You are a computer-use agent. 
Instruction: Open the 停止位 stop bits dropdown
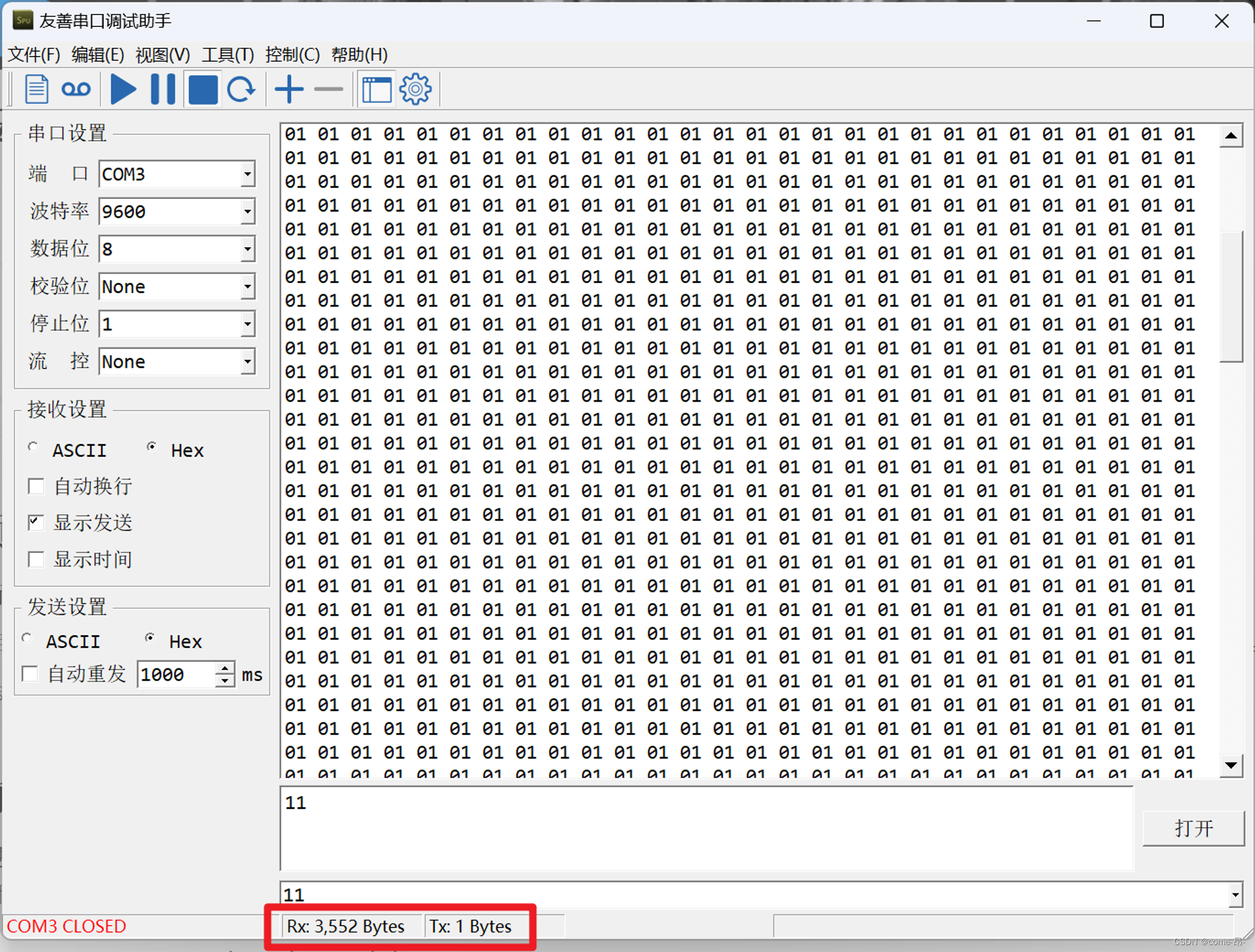pos(248,324)
